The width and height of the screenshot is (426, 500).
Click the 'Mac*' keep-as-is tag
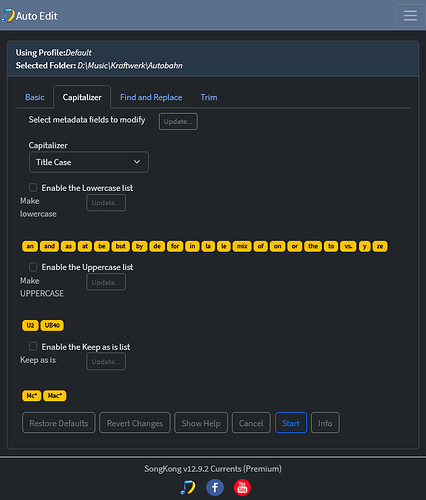(55, 396)
